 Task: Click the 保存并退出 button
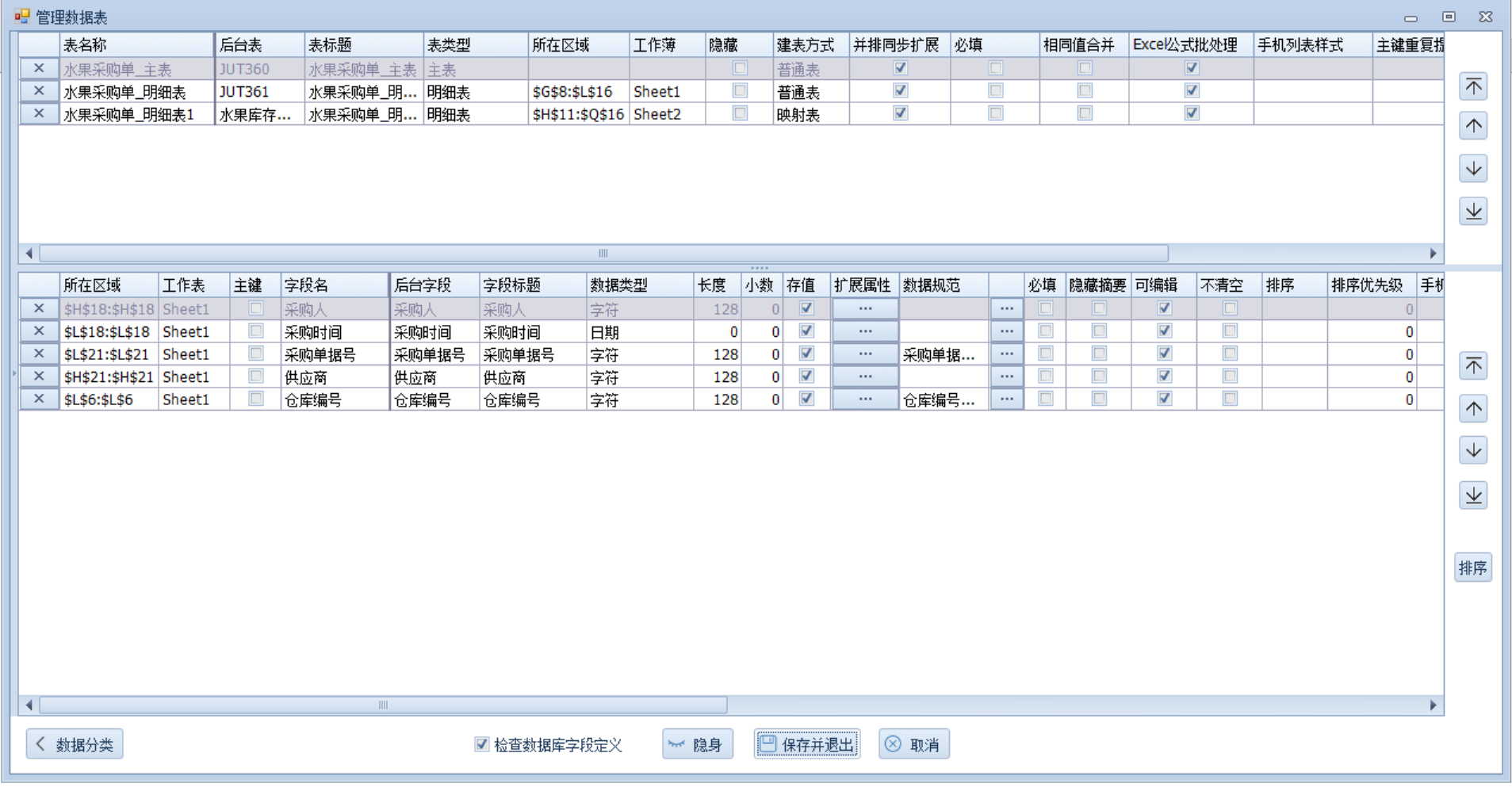(807, 744)
